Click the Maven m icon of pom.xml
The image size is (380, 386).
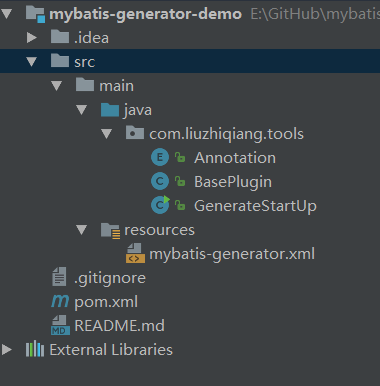pyautogui.click(x=60, y=301)
